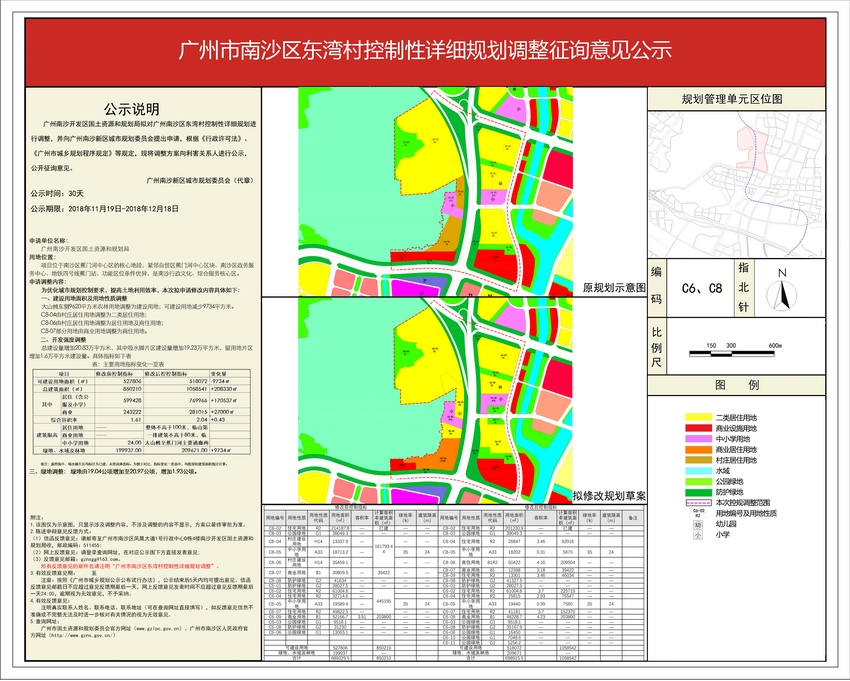Click the +208330㎡ change value
The height and width of the screenshot is (681, 850).
click(x=224, y=389)
